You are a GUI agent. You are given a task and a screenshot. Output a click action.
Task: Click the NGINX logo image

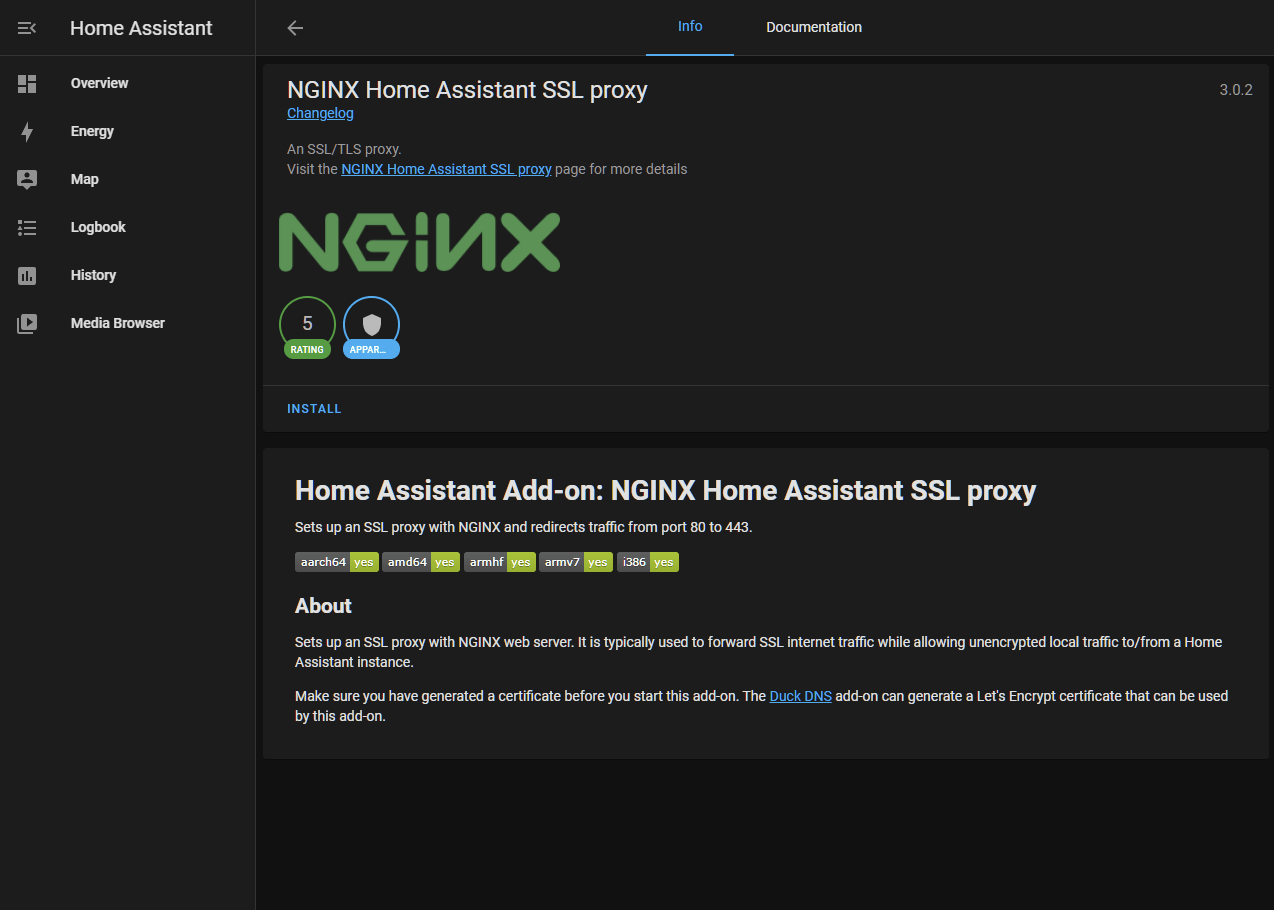click(419, 241)
